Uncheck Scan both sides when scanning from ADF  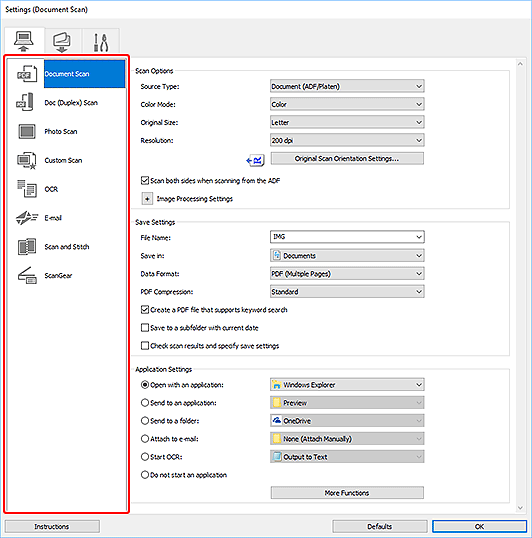(x=145, y=180)
